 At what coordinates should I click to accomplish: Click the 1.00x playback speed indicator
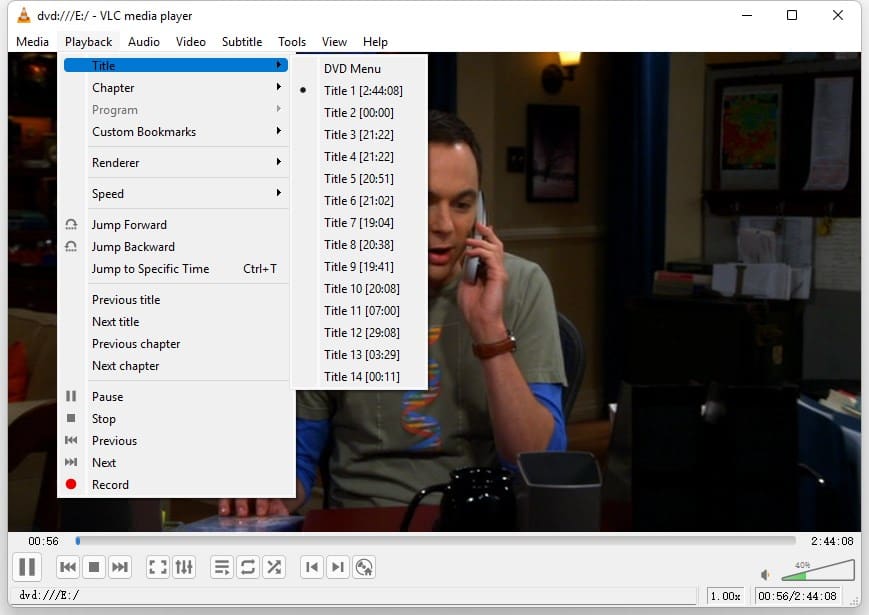pos(725,596)
